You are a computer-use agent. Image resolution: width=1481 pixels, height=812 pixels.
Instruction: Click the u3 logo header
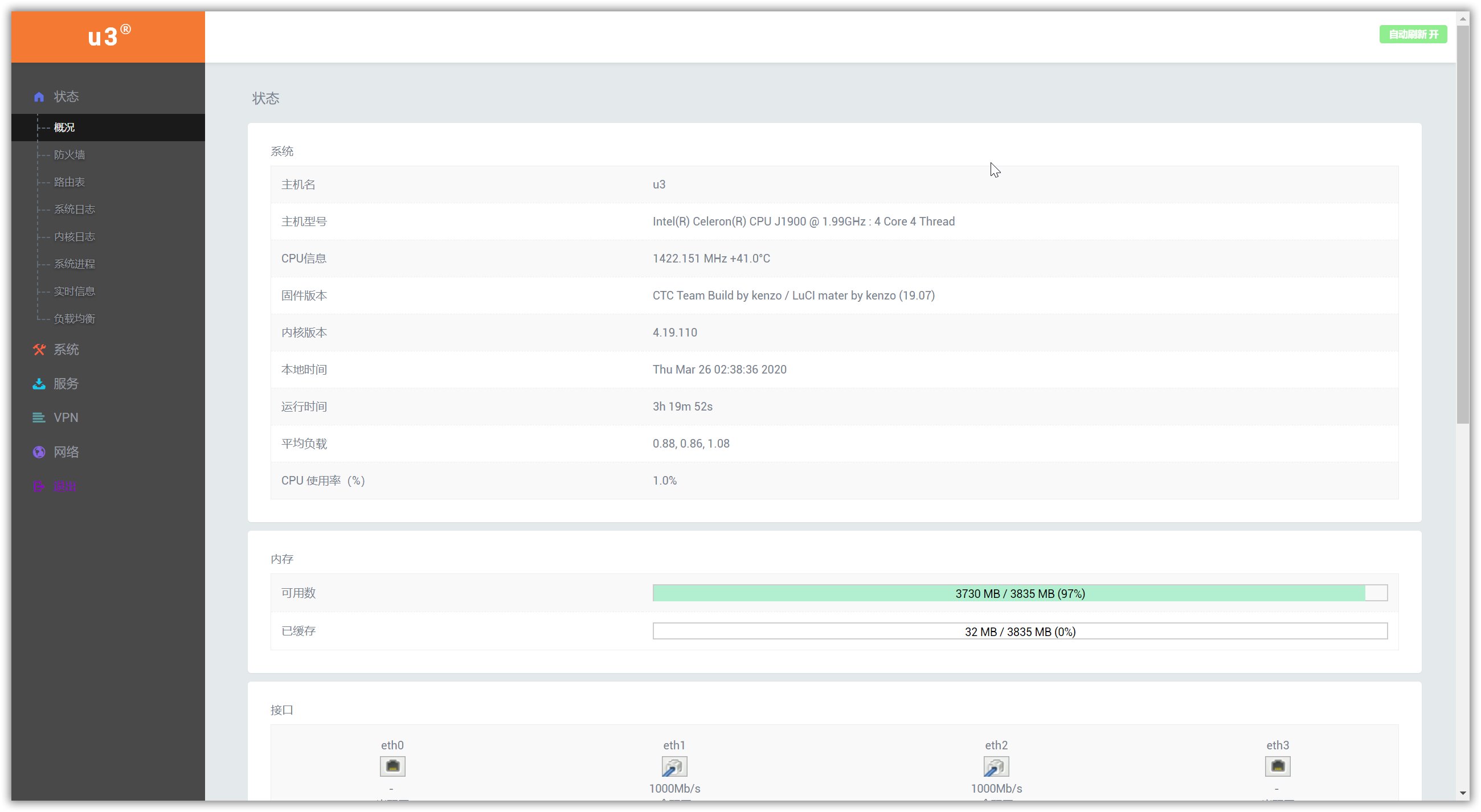coord(108,37)
